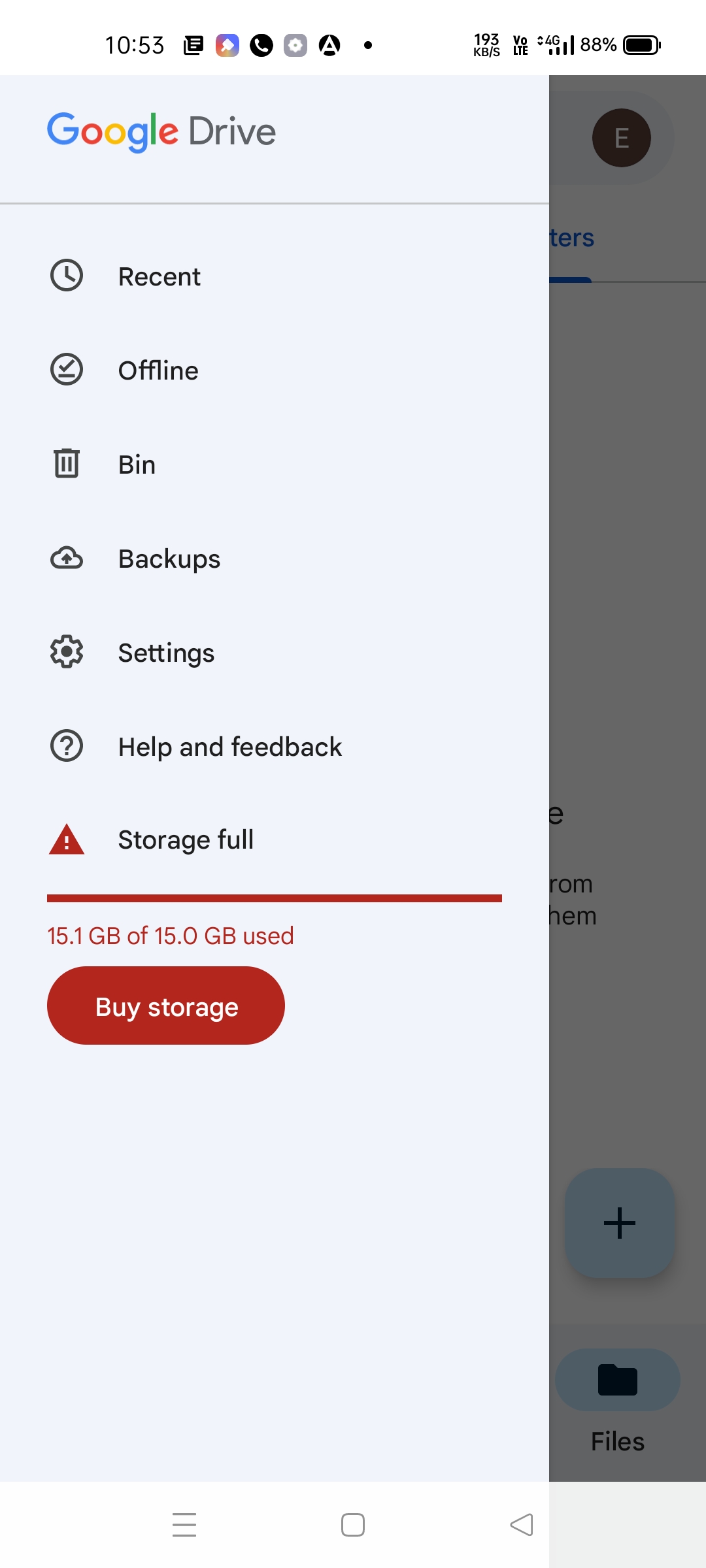Open the Recent menu entry
Viewport: 706px width, 1568px height.
[x=275, y=276]
